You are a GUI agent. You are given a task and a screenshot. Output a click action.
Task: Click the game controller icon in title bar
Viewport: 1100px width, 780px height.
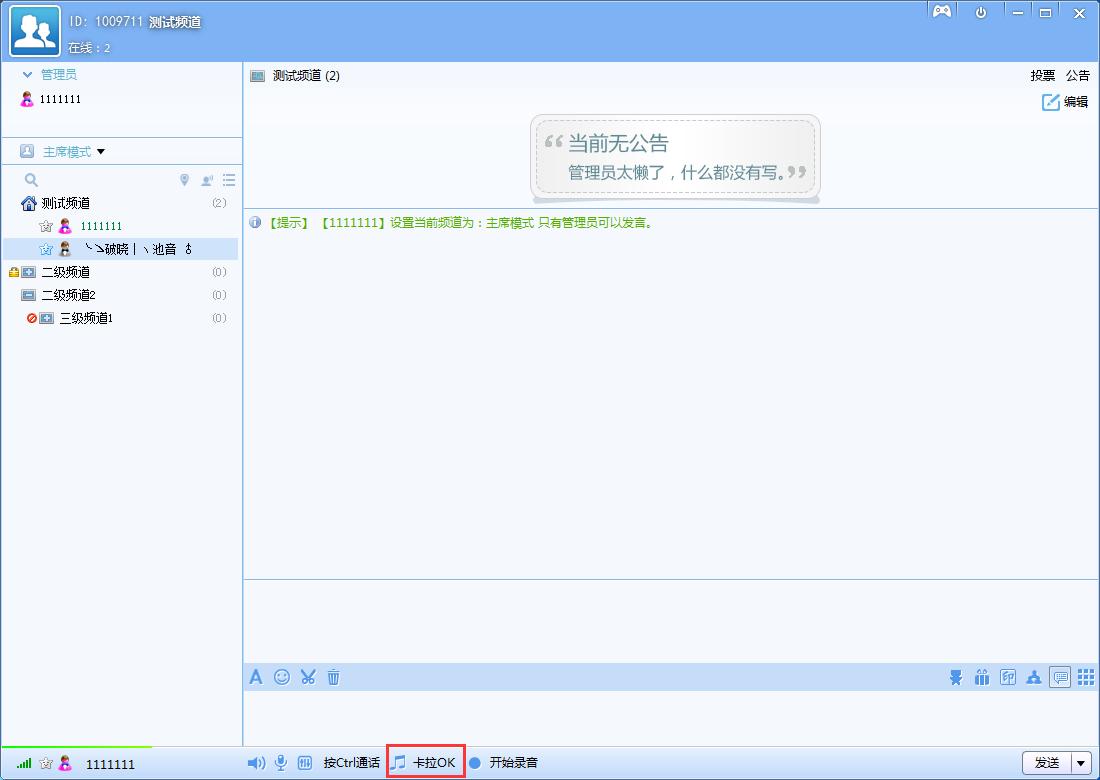pos(941,12)
